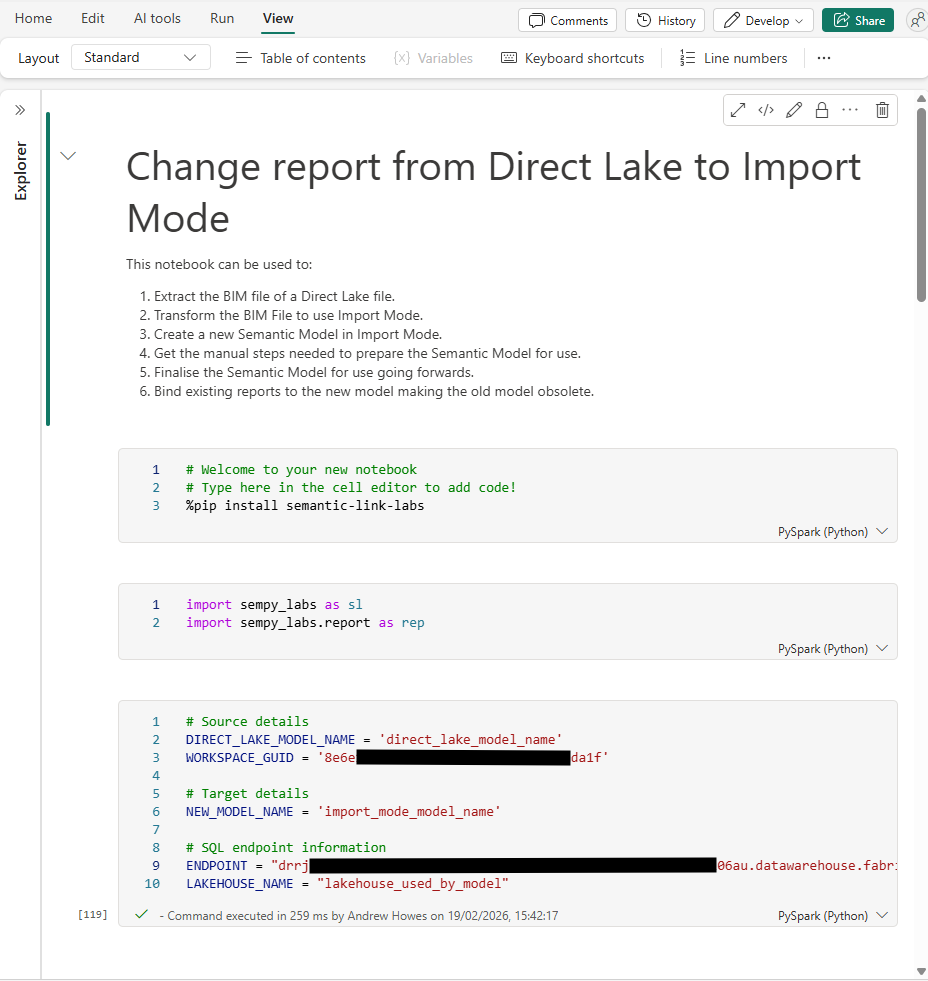Open the Develop dropdown menu
Viewport: 928px width, 981px height.
(763, 20)
